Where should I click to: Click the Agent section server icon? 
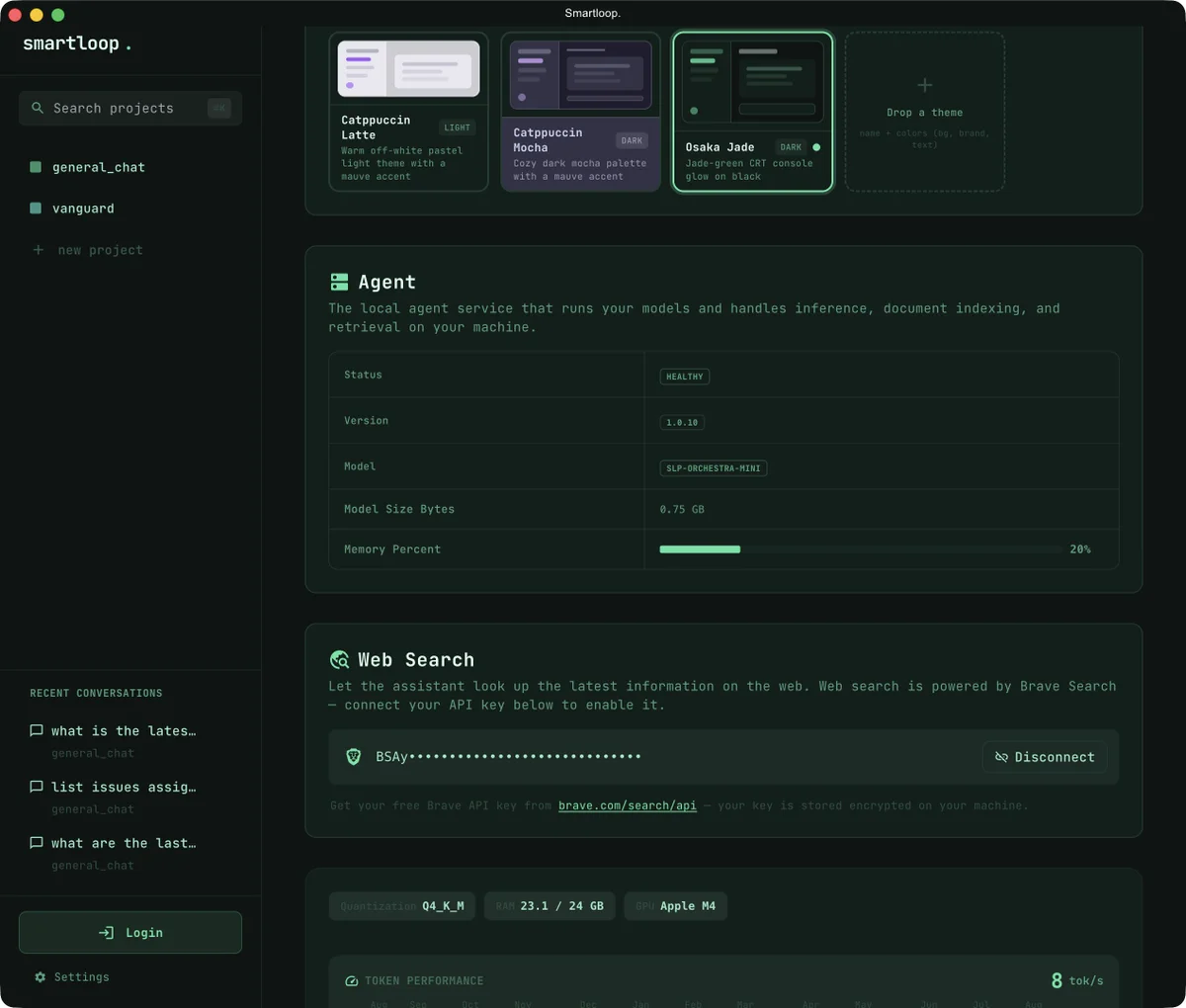click(x=339, y=283)
